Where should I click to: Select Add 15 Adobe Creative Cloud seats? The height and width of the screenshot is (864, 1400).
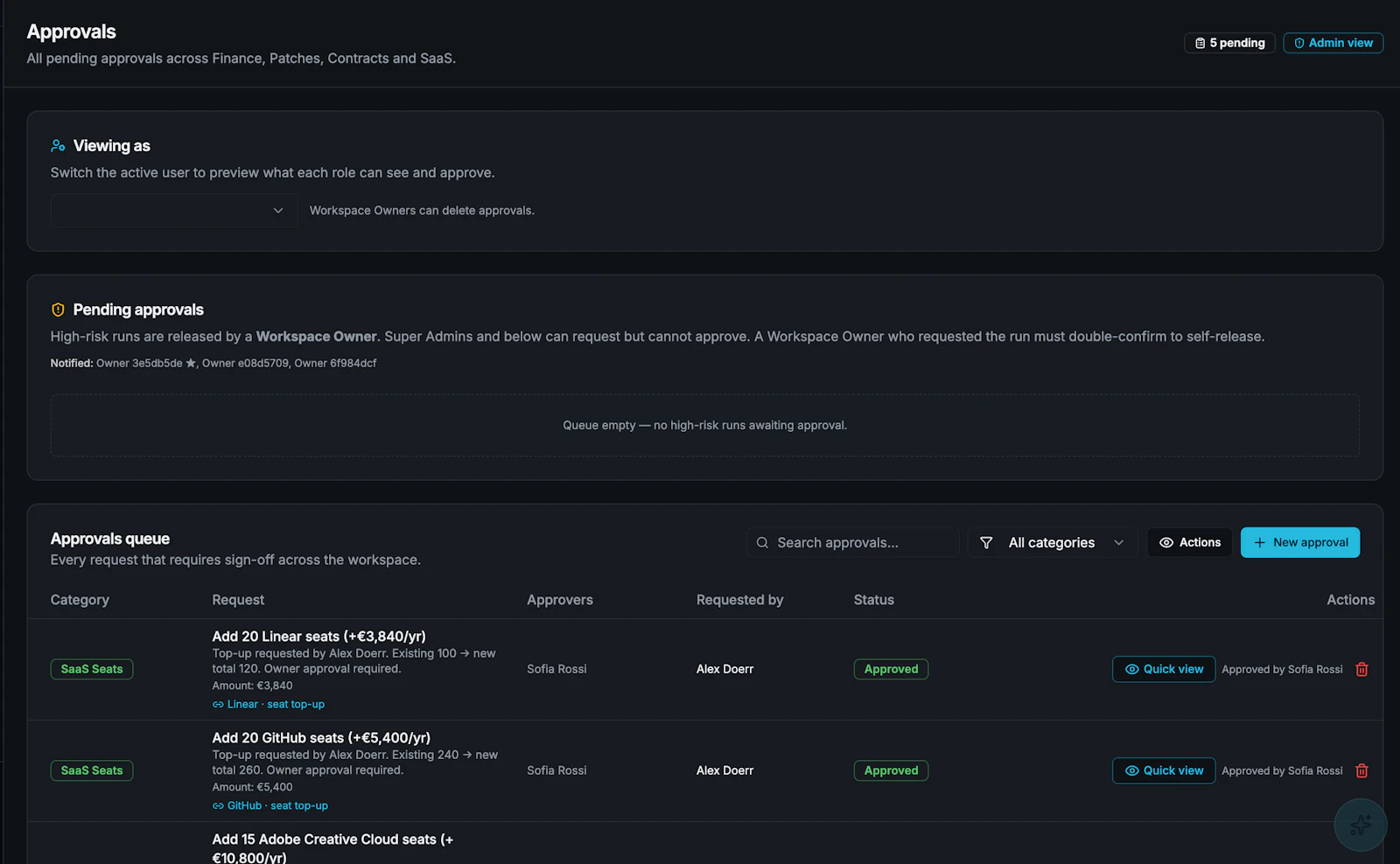[332, 848]
